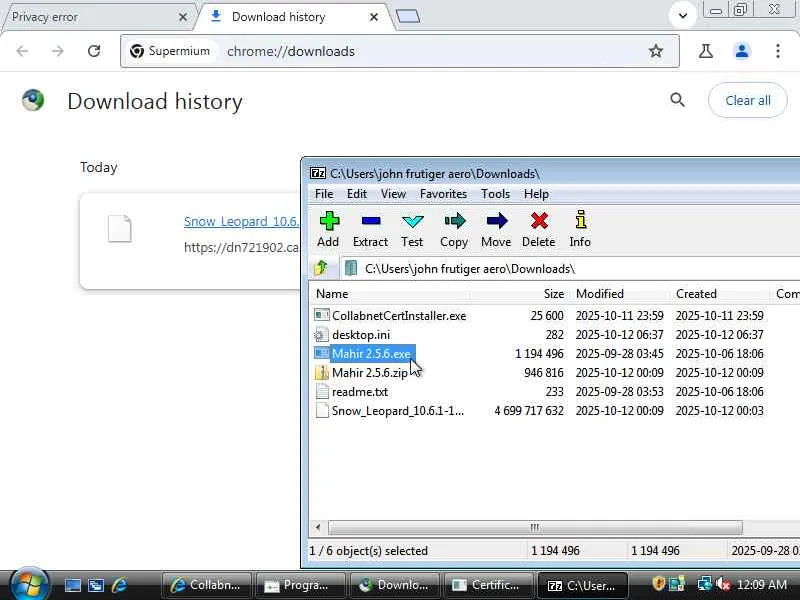800x600 pixels.
Task: Open the Edit menu in 7-Zip
Action: click(x=357, y=194)
